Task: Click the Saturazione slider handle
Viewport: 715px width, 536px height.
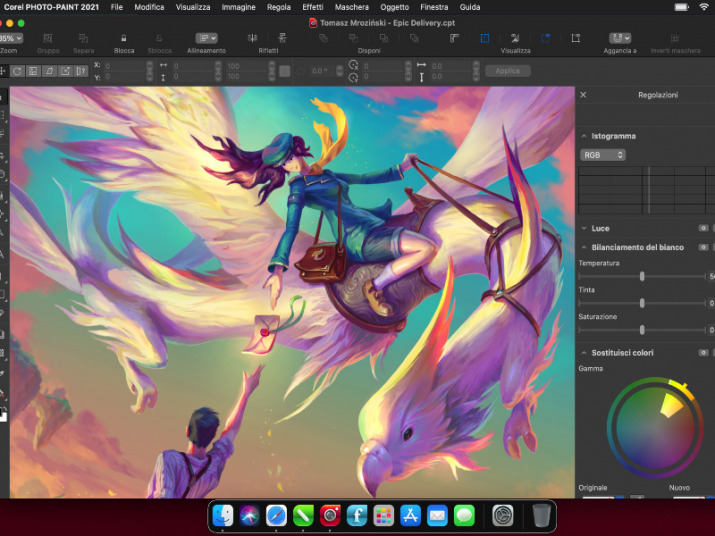Action: point(642,330)
